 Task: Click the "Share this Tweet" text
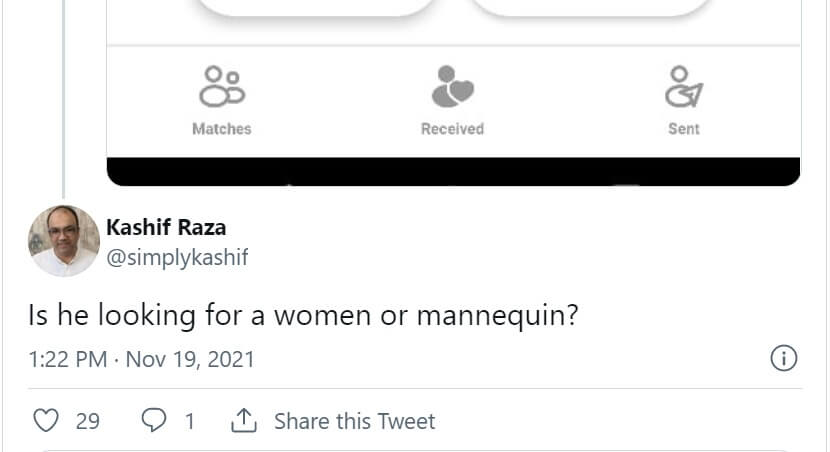(355, 421)
